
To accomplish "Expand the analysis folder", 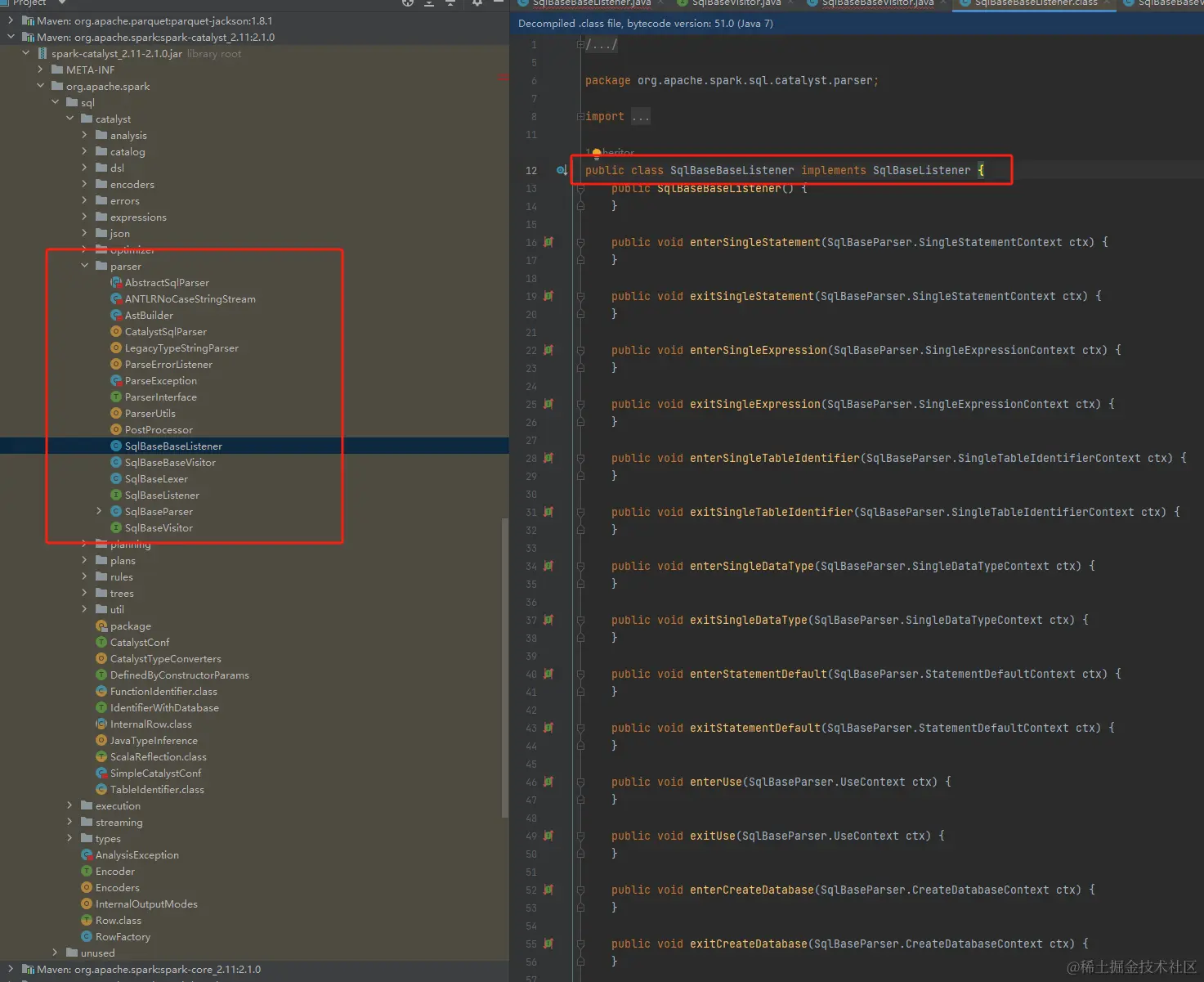I will click(85, 136).
